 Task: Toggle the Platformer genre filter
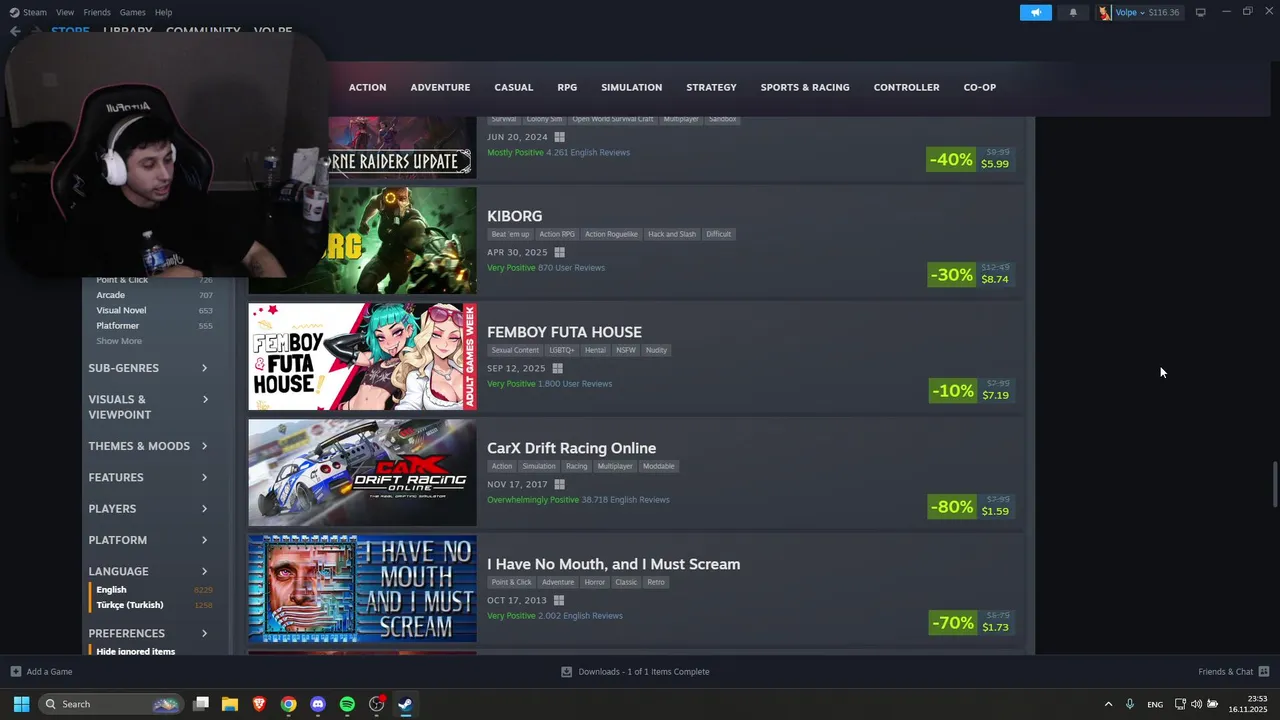(154, 326)
